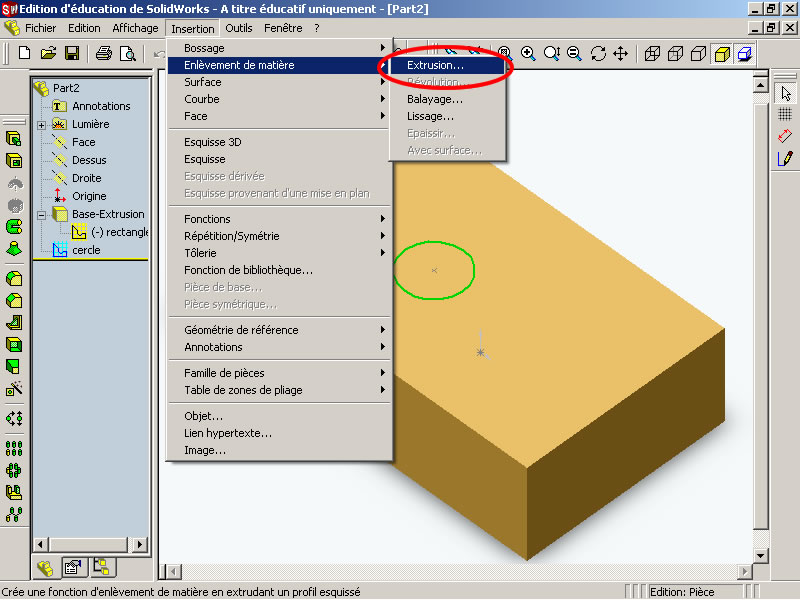Switch to the ConfigurationManager tab
800x600 pixels.
pos(102,567)
